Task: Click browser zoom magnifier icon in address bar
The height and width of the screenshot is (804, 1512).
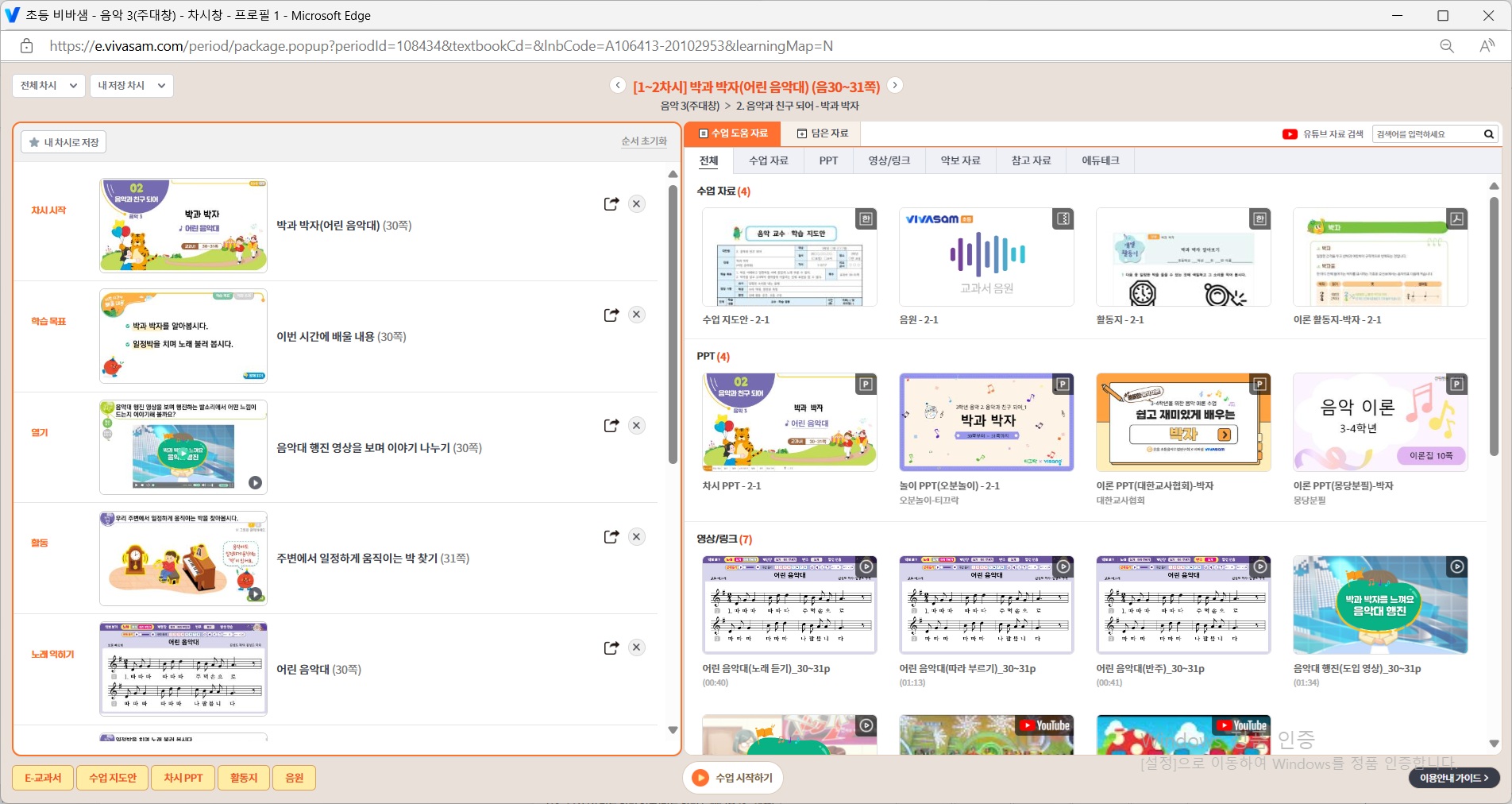Action: tap(1447, 46)
